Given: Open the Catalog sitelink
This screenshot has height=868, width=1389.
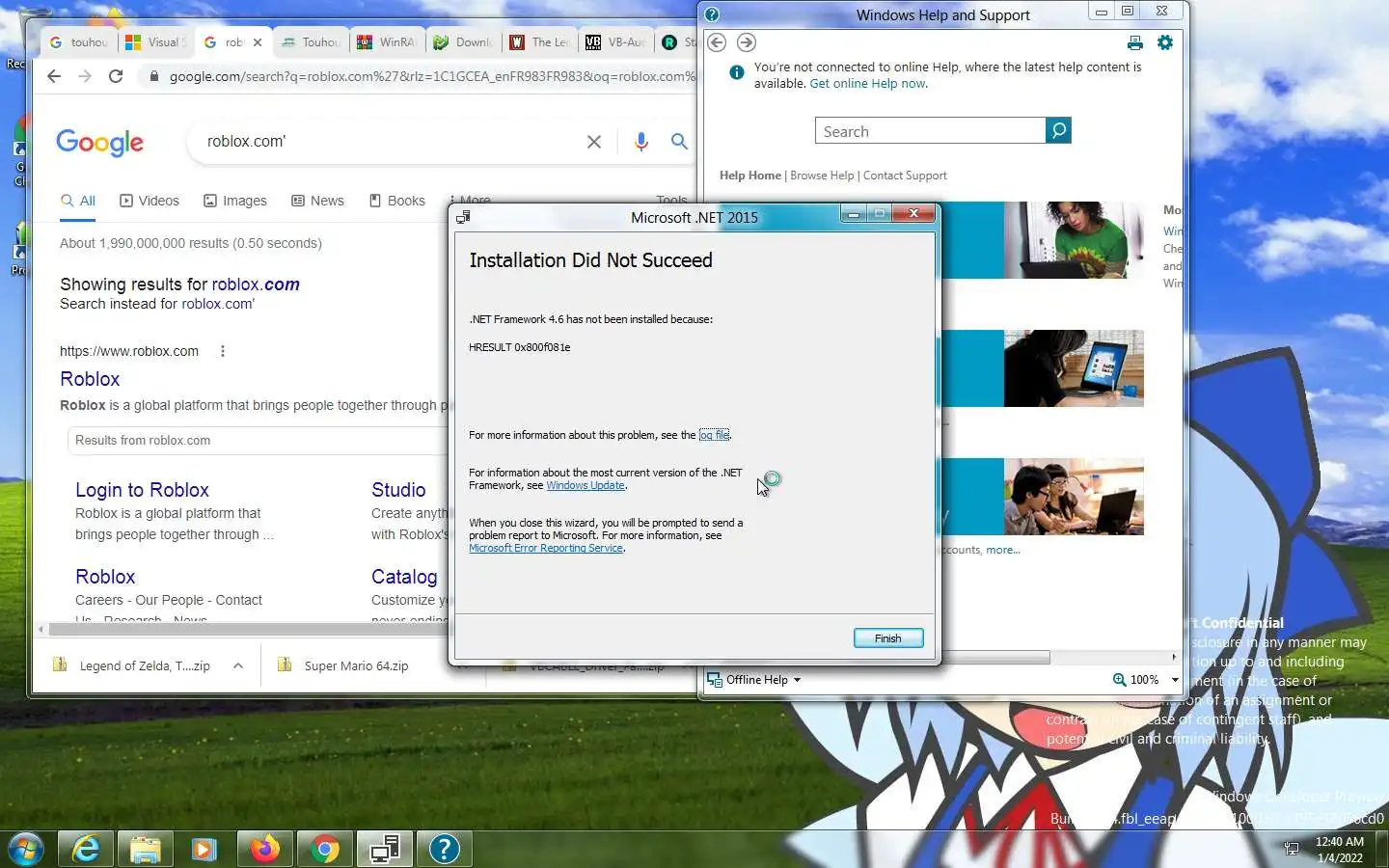Looking at the screenshot, I should (x=404, y=577).
